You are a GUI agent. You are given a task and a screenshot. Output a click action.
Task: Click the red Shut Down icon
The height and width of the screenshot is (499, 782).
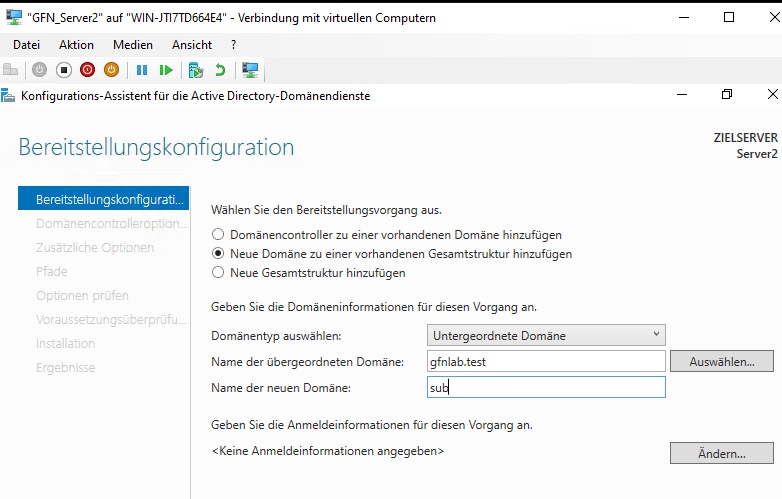[87, 70]
